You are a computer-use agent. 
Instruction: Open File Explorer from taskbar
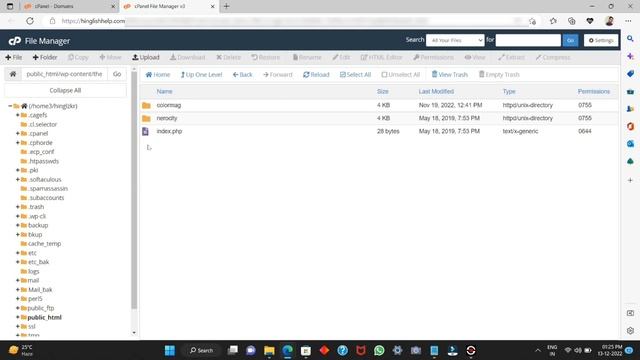[x=269, y=350]
